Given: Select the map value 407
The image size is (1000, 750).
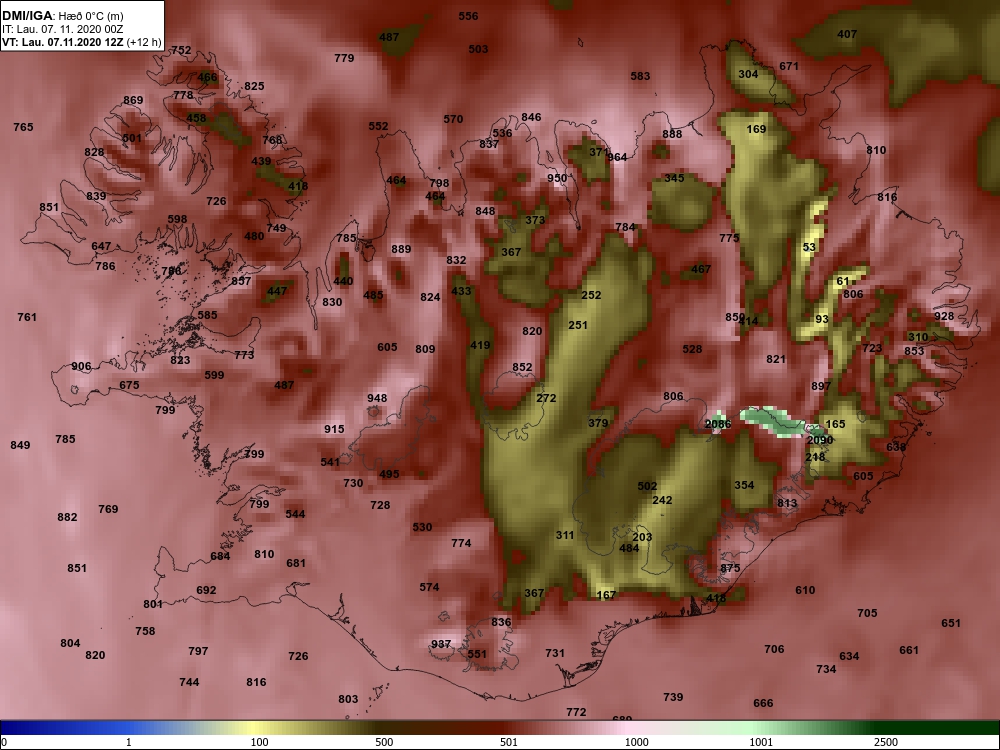Looking at the screenshot, I should tap(847, 34).
